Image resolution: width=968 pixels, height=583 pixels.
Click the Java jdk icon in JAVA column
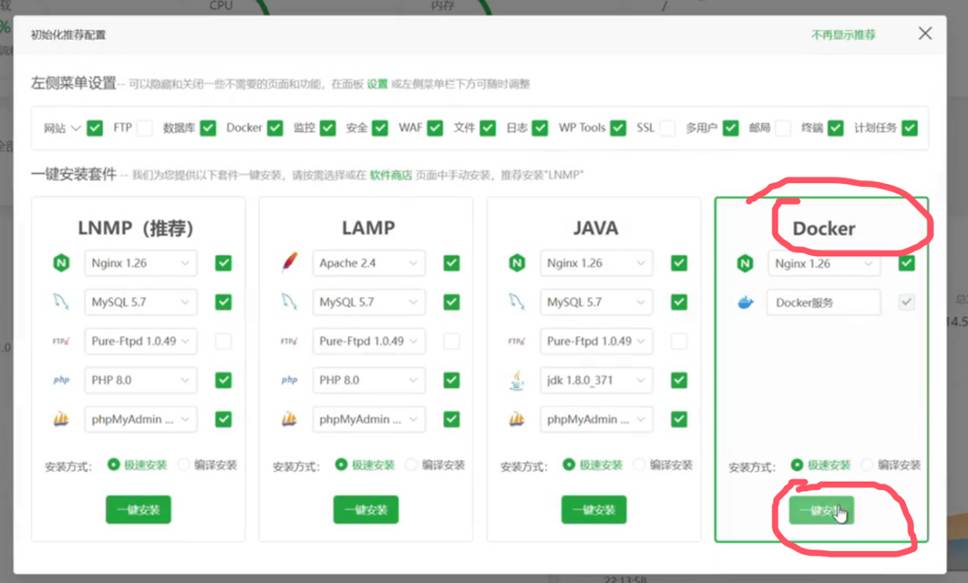tap(517, 380)
